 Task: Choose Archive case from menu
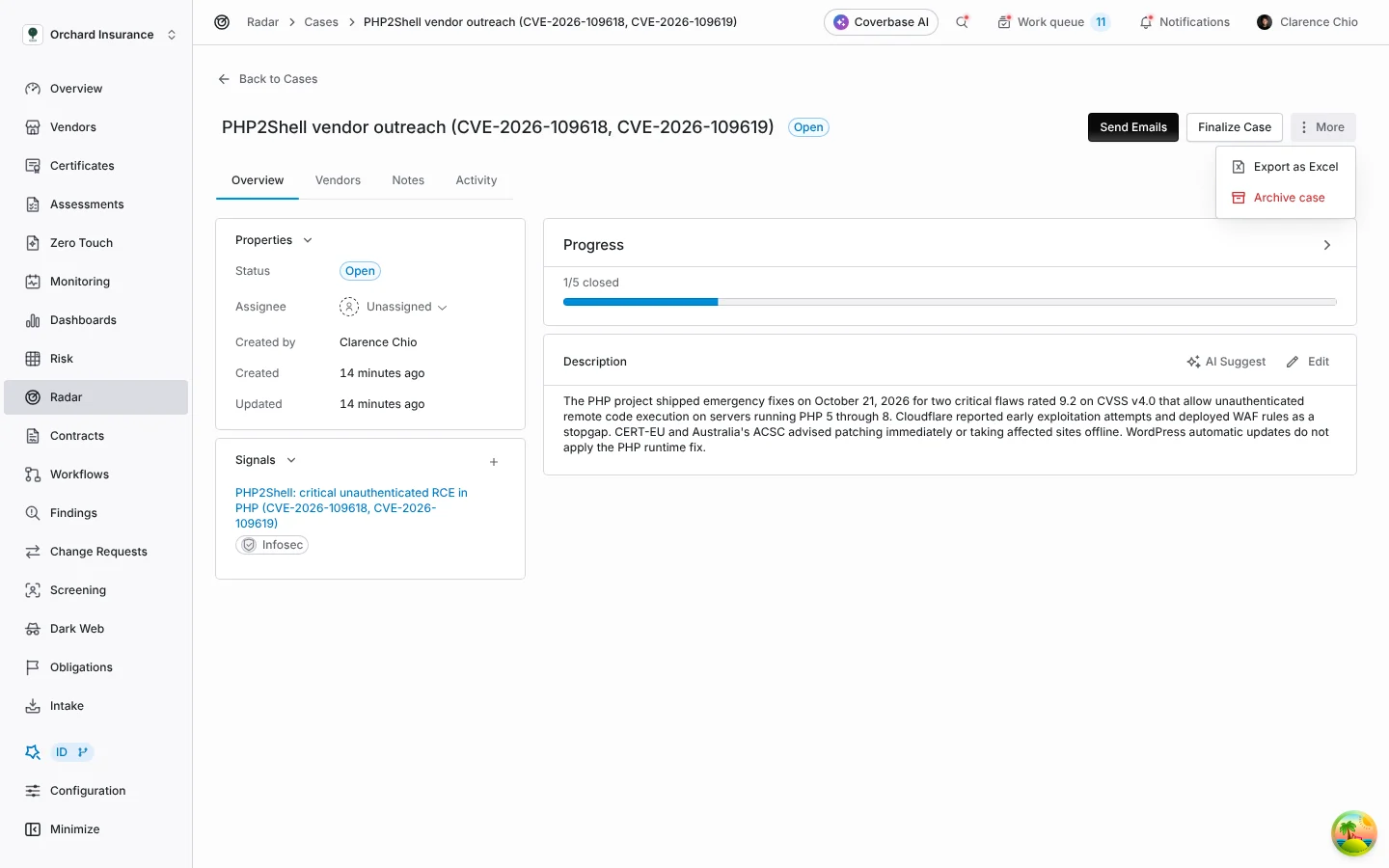point(1286,198)
